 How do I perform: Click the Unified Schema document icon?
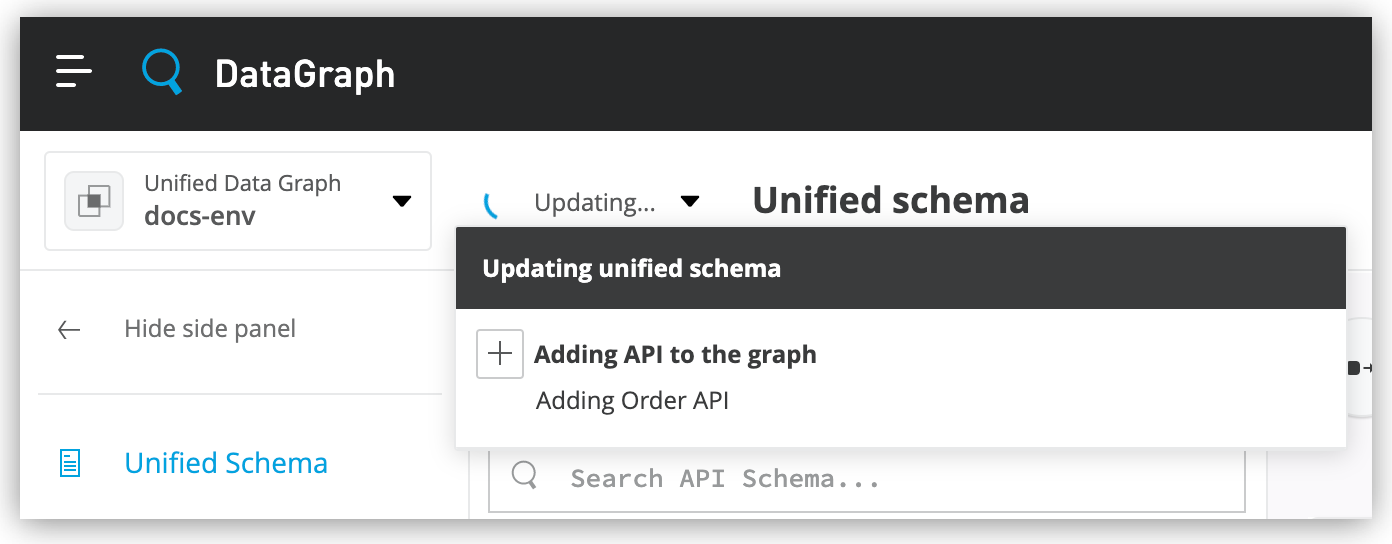[70, 463]
